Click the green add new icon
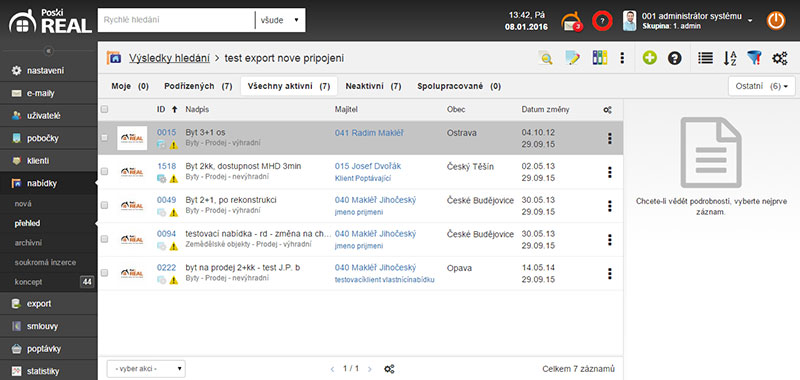Screen dimensions: 800x380 (649, 58)
